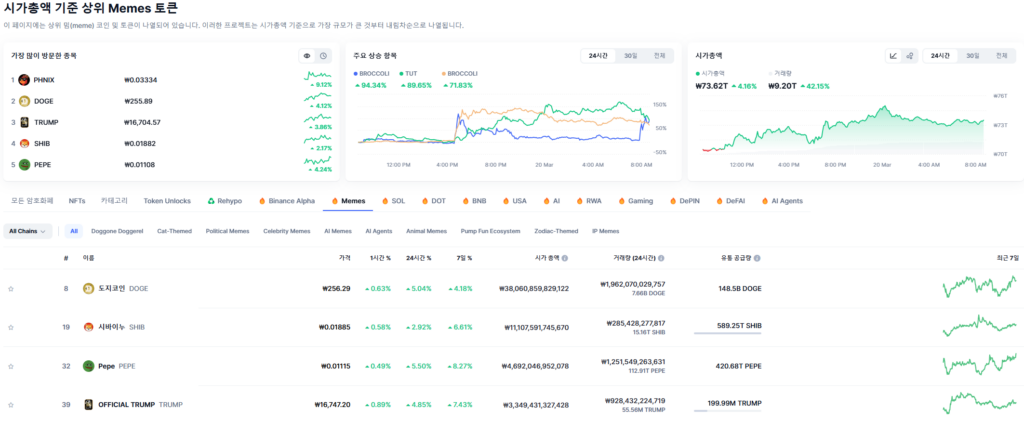Filter by Doggone Doggerel
Image resolution: width=1024 pixels, height=421 pixels.
tap(117, 231)
